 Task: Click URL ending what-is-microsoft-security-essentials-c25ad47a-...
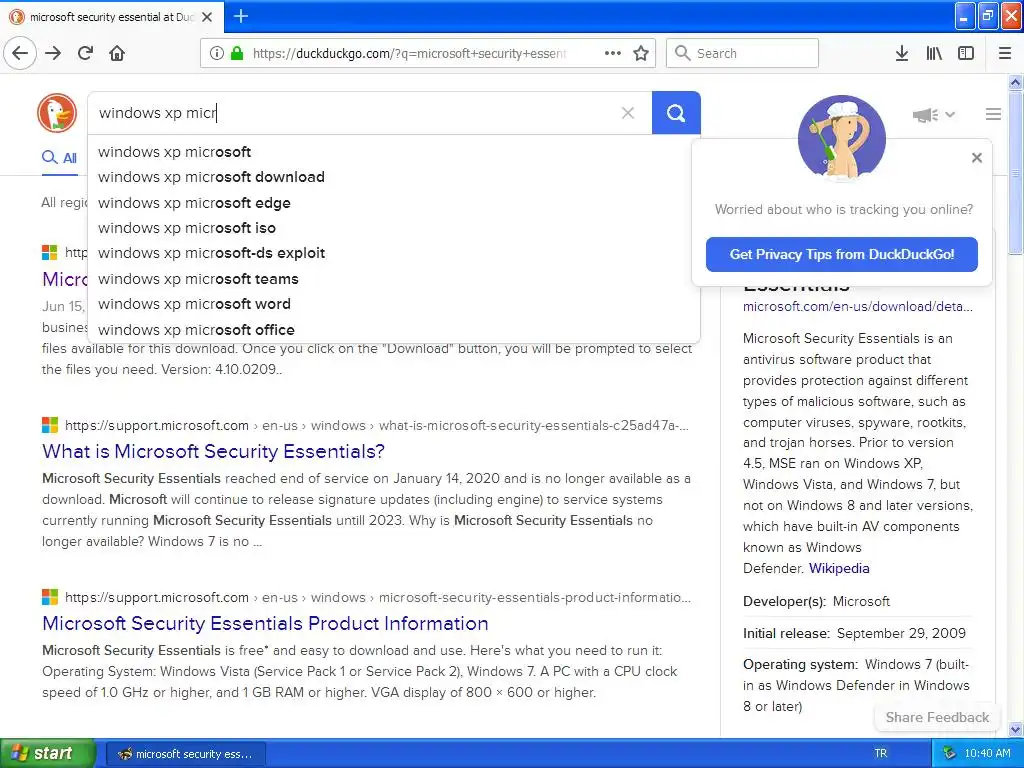[377, 425]
